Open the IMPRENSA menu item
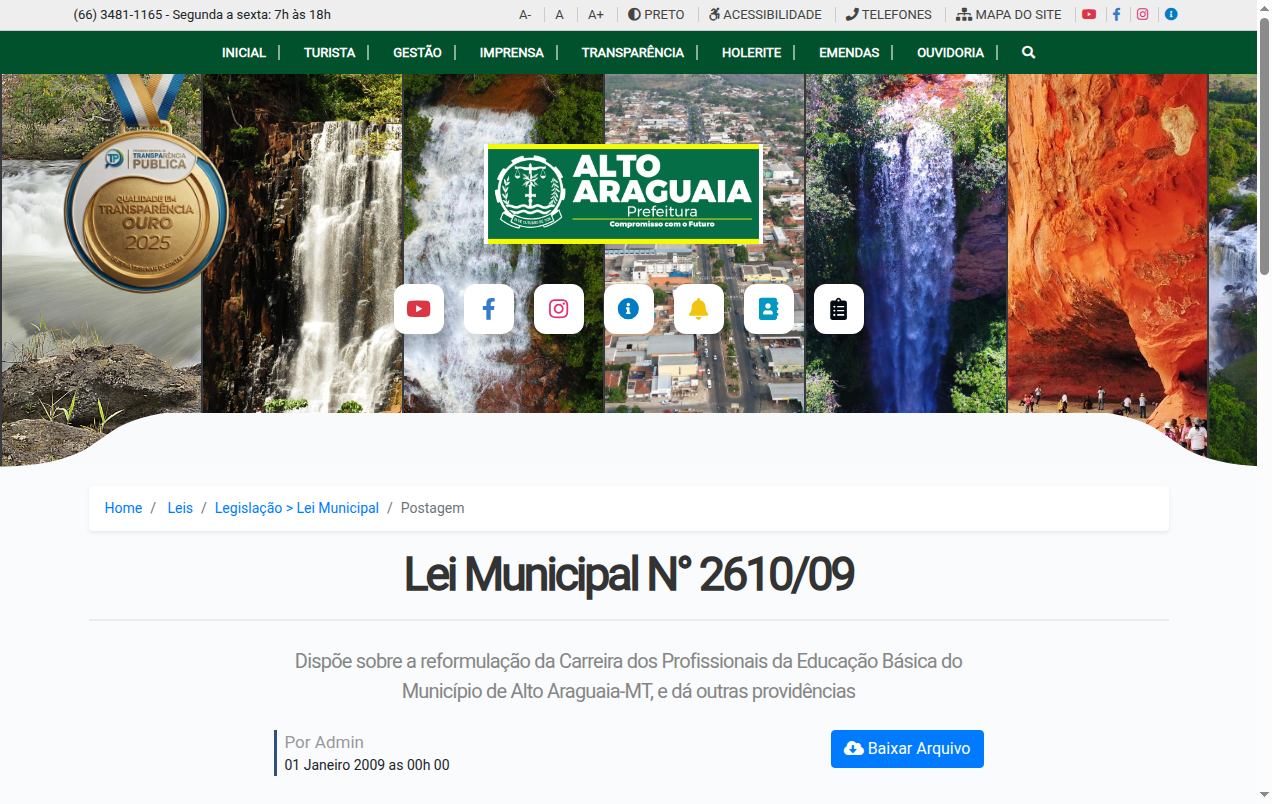This screenshot has width=1272, height=804. [x=512, y=53]
